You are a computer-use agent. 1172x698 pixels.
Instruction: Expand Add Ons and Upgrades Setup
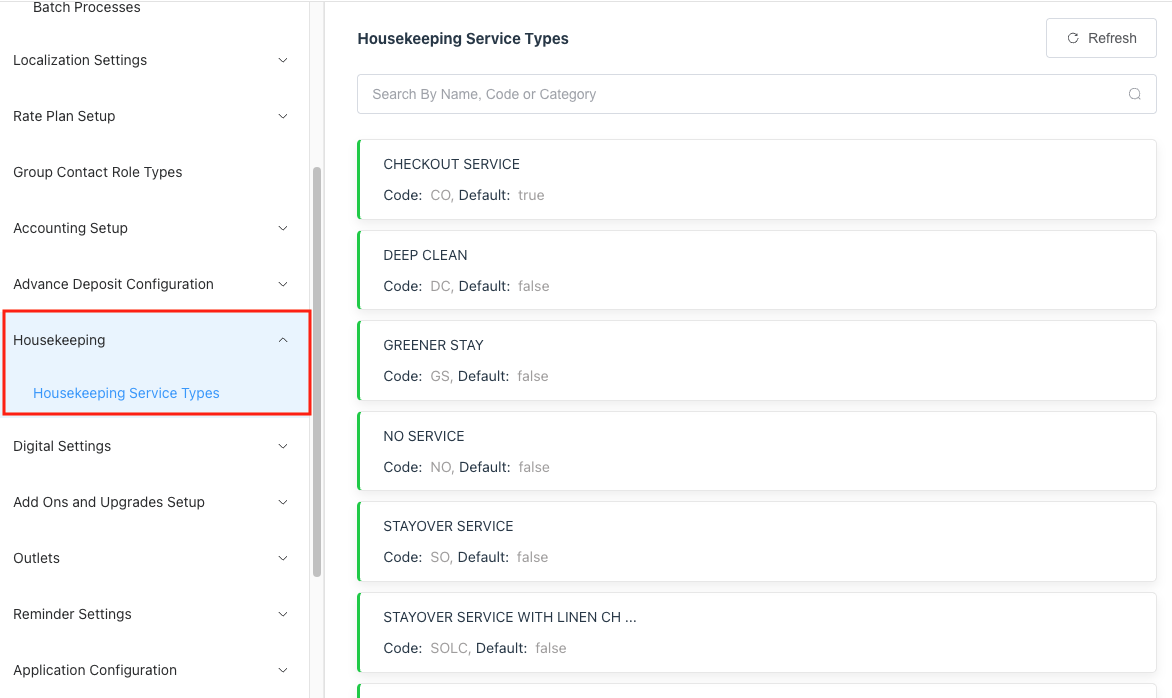[109, 502]
